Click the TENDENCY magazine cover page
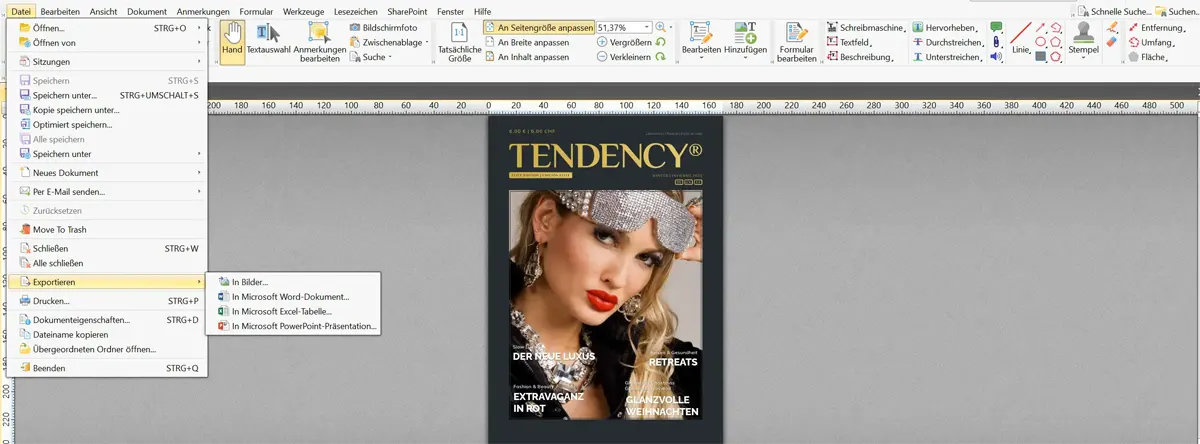Image resolution: width=1200 pixels, height=444 pixels. pyautogui.click(x=604, y=280)
